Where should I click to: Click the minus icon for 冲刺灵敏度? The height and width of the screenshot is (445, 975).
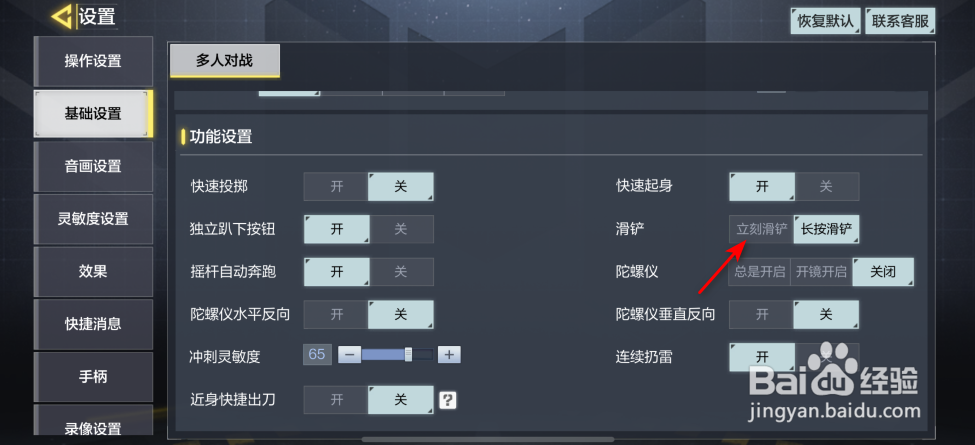[349, 355]
